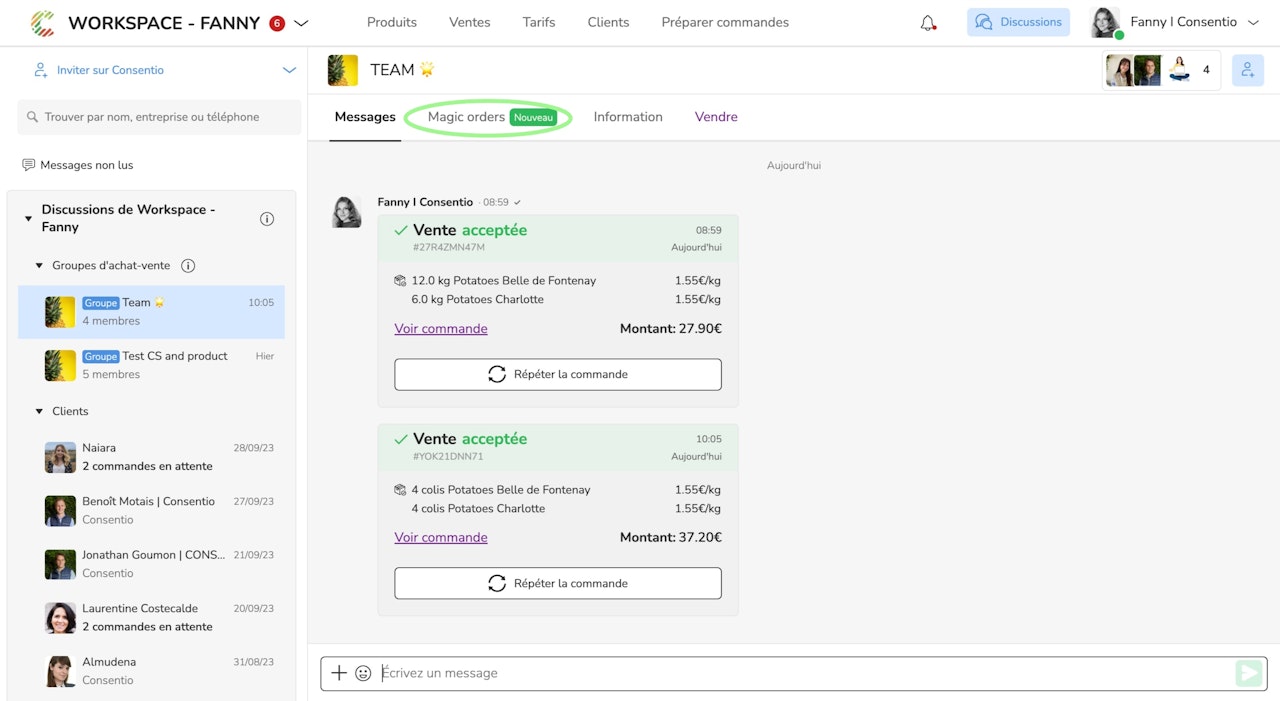1280x701 pixels.
Task: Collapse the Discussions de Workspace section
Action: (x=28, y=219)
